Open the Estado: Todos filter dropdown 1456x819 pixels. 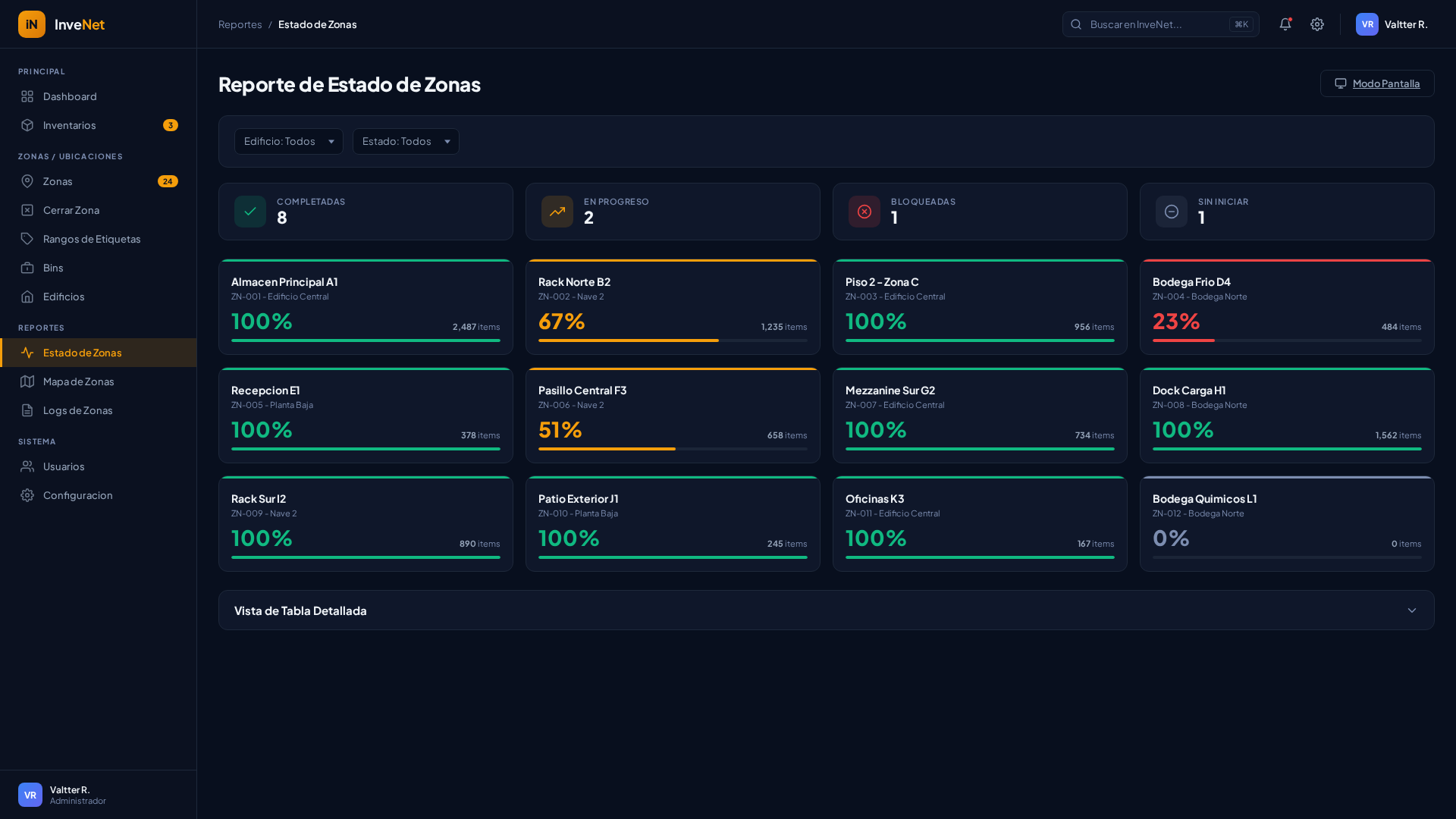tap(406, 141)
